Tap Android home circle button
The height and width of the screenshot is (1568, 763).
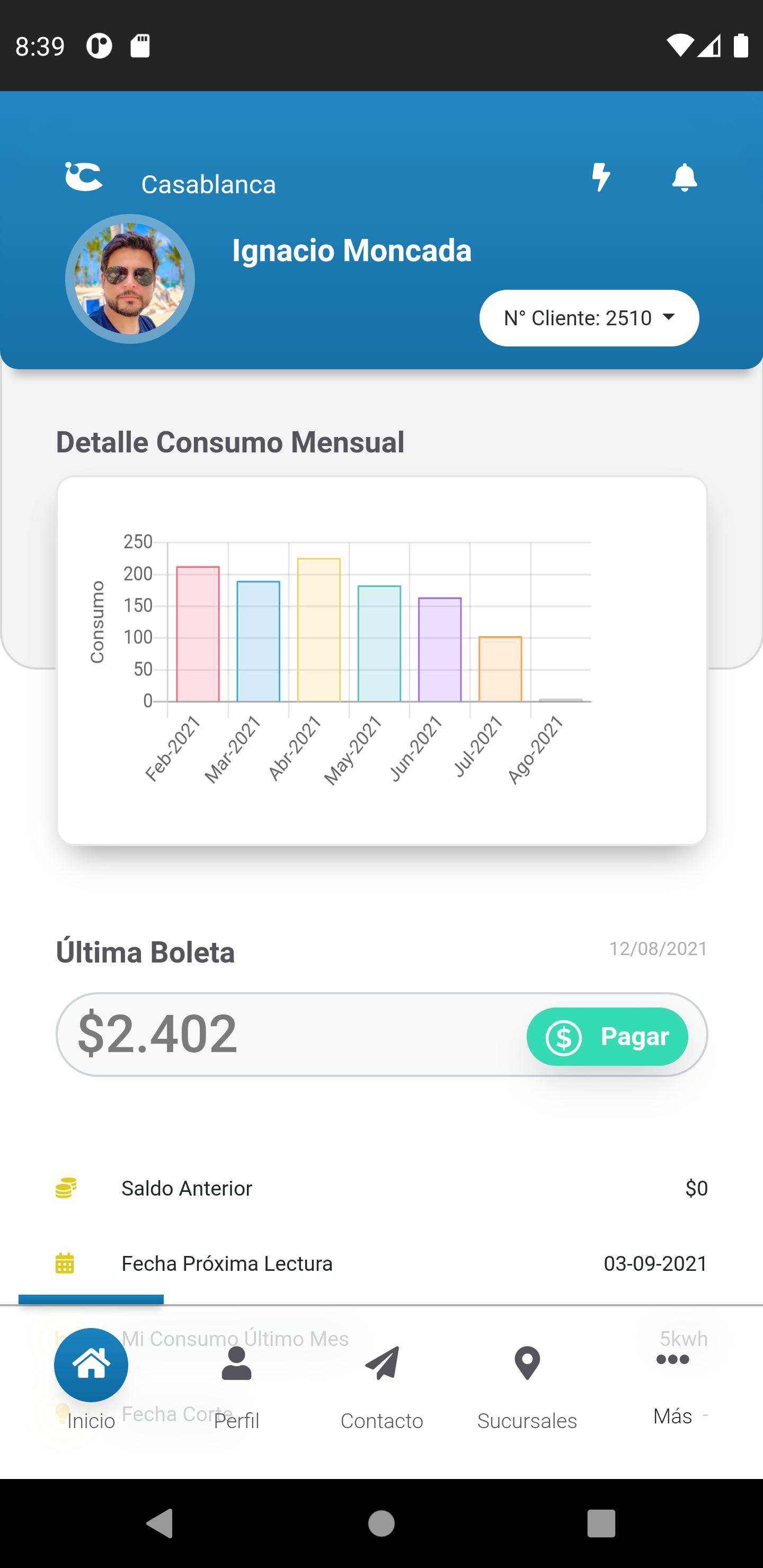(x=382, y=1524)
